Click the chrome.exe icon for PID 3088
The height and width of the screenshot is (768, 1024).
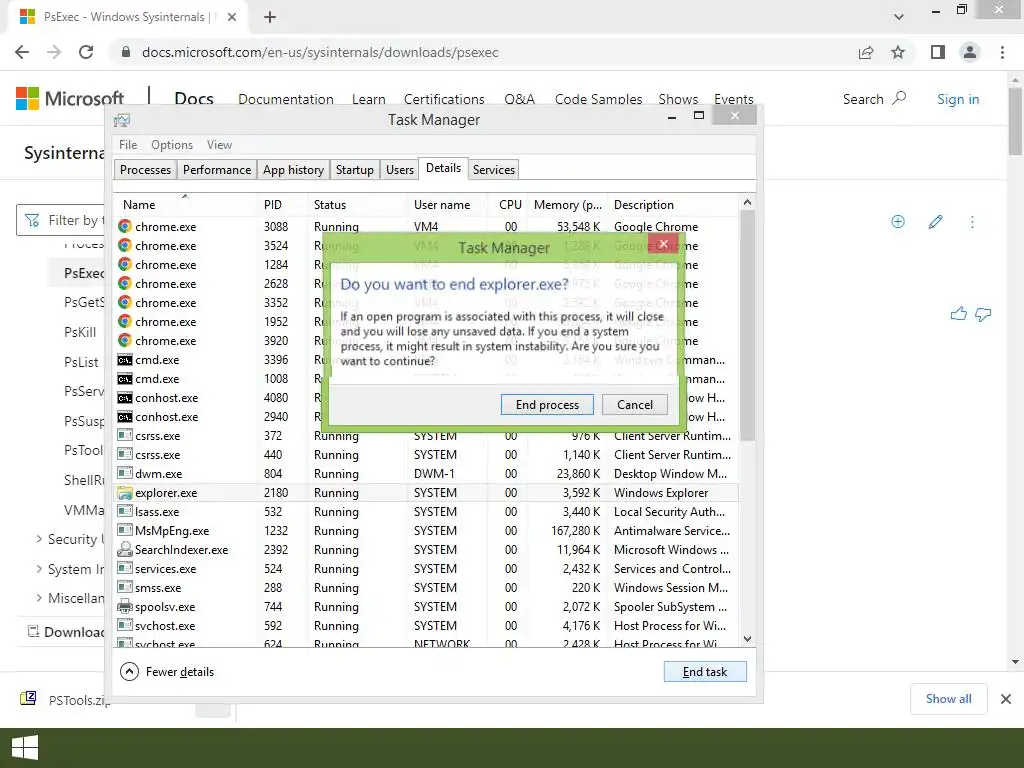click(125, 227)
